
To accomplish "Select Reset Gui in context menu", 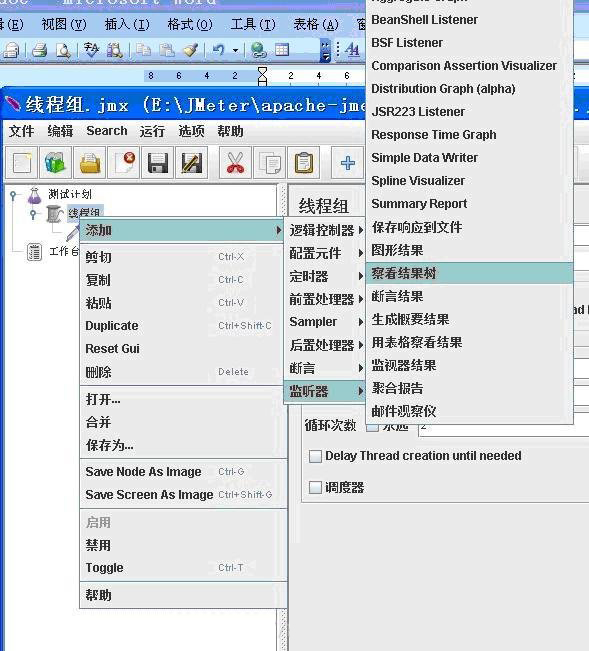I will [x=181, y=349].
